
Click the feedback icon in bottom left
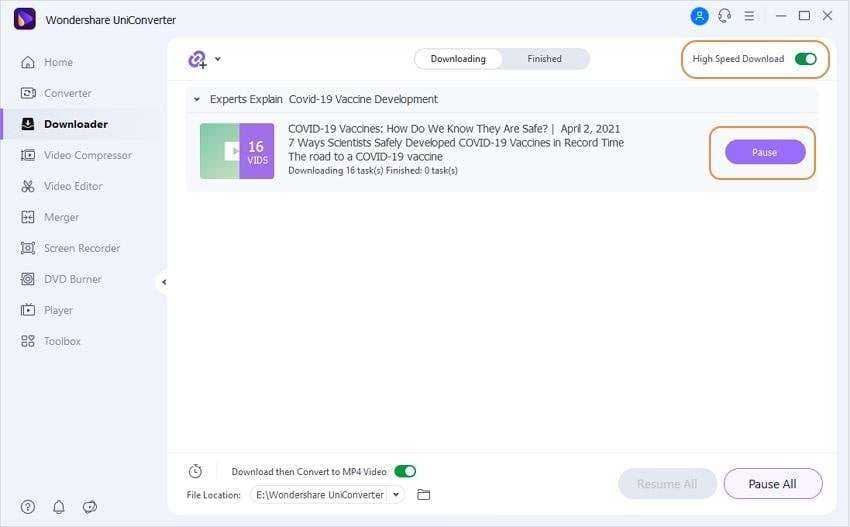[90, 507]
